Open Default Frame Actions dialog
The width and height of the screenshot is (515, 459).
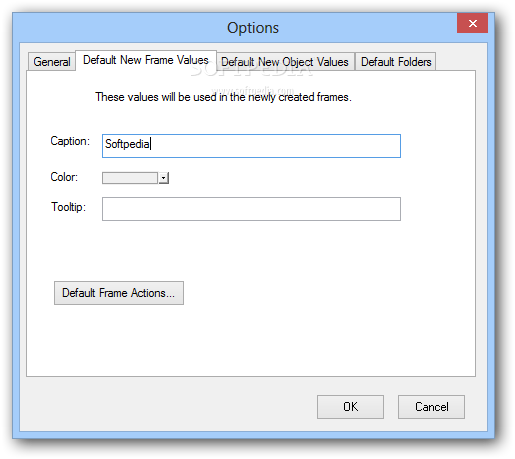[x=119, y=293]
